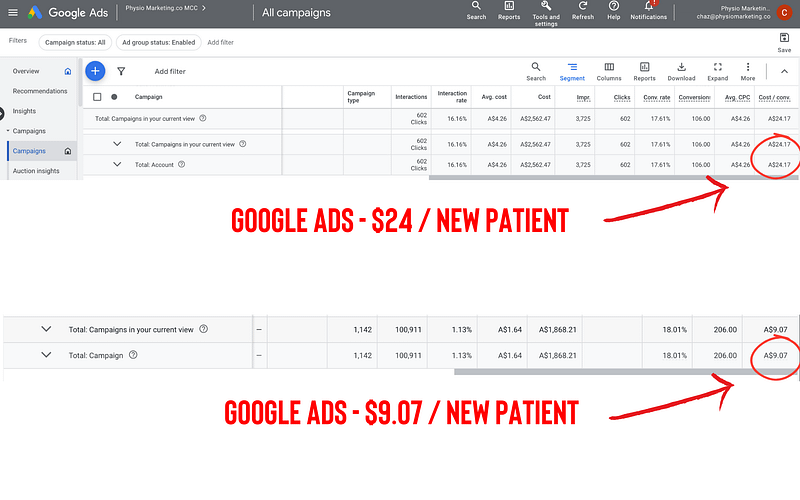Open Recommendations in the sidebar
The image size is (800, 500).
click(40, 91)
